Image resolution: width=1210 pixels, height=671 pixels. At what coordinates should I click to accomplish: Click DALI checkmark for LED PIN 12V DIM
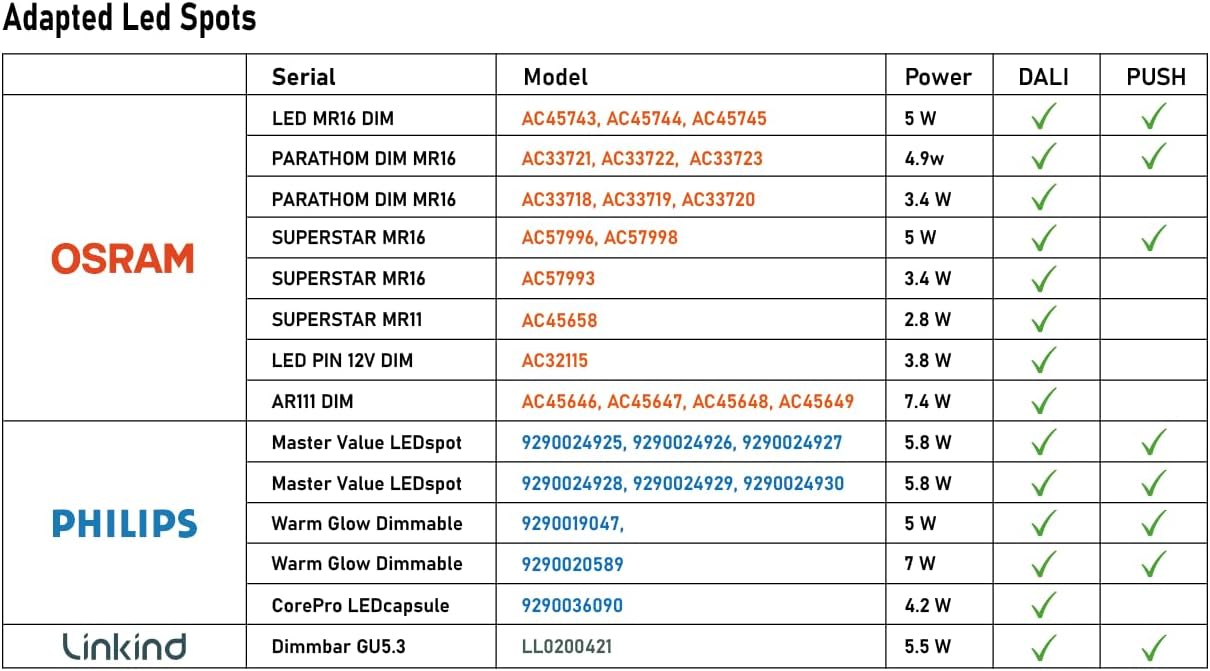click(1044, 359)
